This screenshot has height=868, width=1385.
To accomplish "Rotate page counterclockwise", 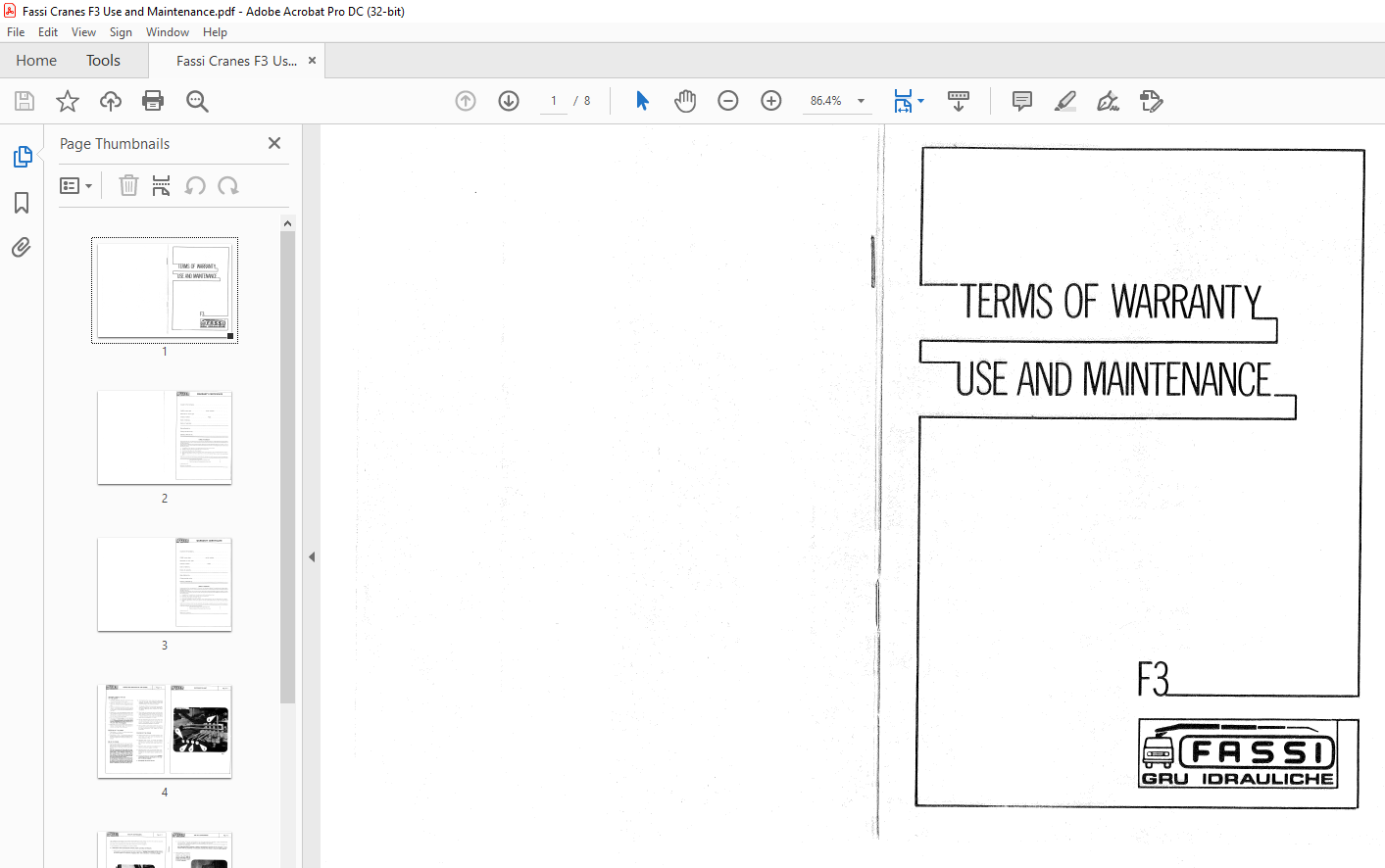I will click(x=195, y=185).
